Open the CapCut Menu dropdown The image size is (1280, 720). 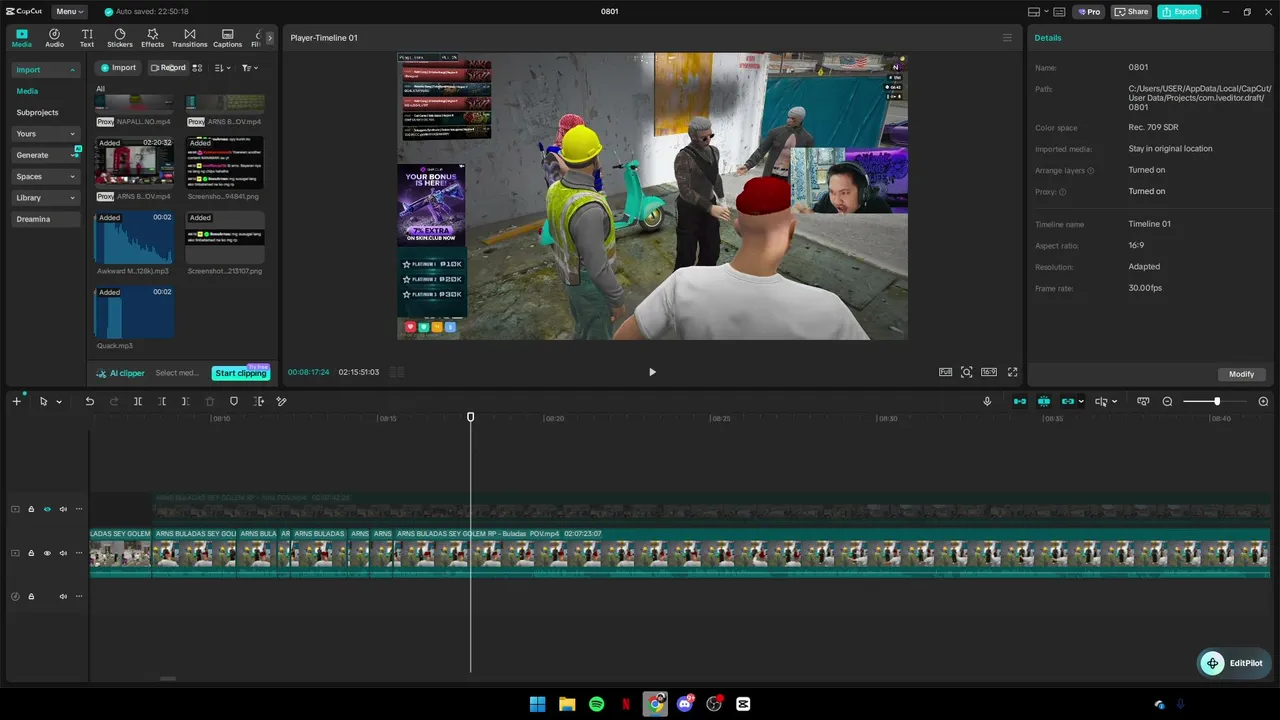click(69, 12)
